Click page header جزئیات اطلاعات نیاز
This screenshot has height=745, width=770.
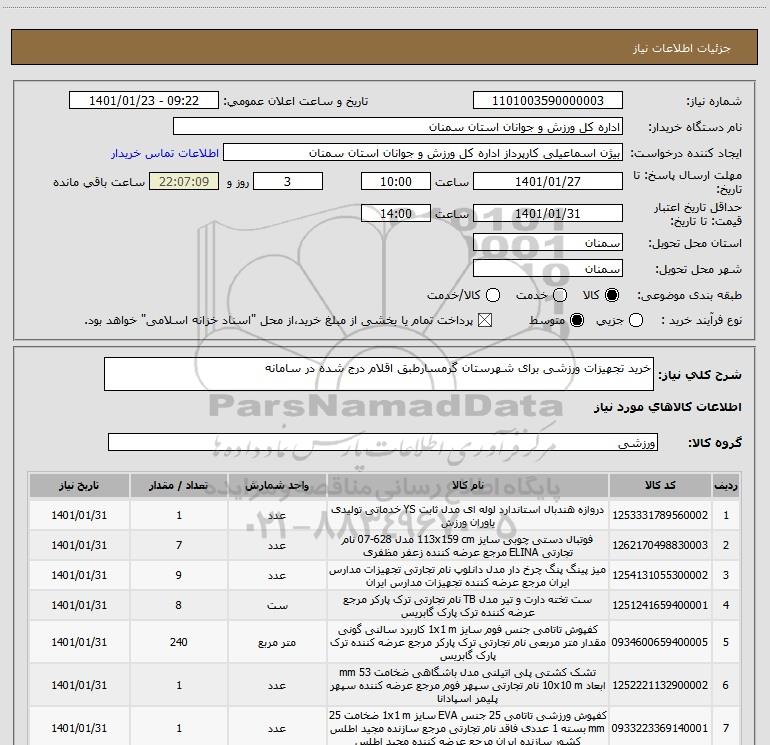681,48
